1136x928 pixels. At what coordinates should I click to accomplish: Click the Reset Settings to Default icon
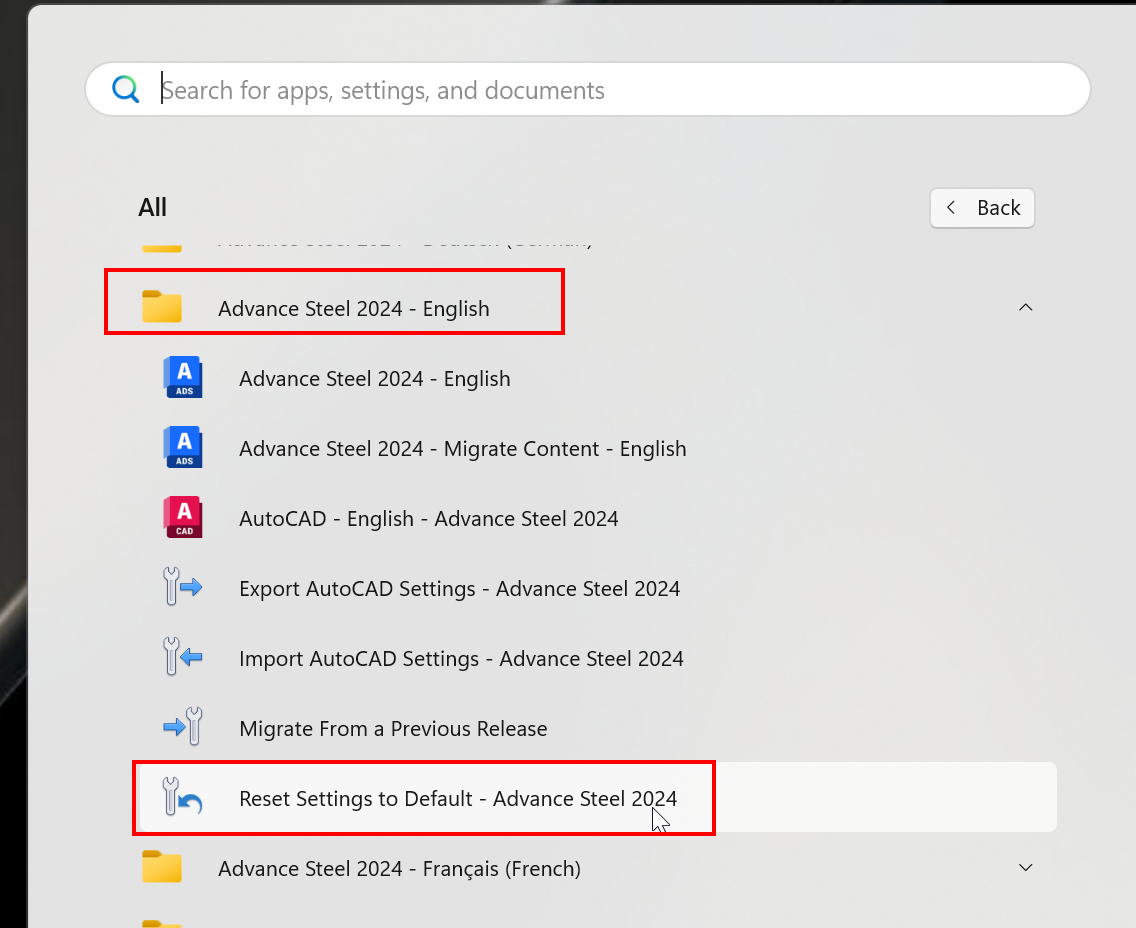click(x=183, y=798)
